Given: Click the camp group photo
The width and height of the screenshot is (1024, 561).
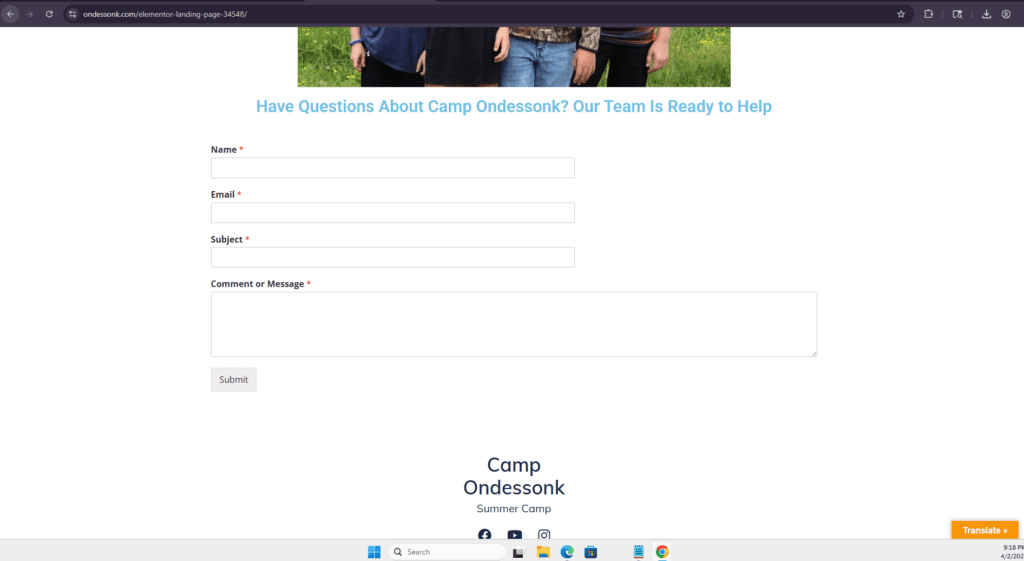Looking at the screenshot, I should point(514,57).
